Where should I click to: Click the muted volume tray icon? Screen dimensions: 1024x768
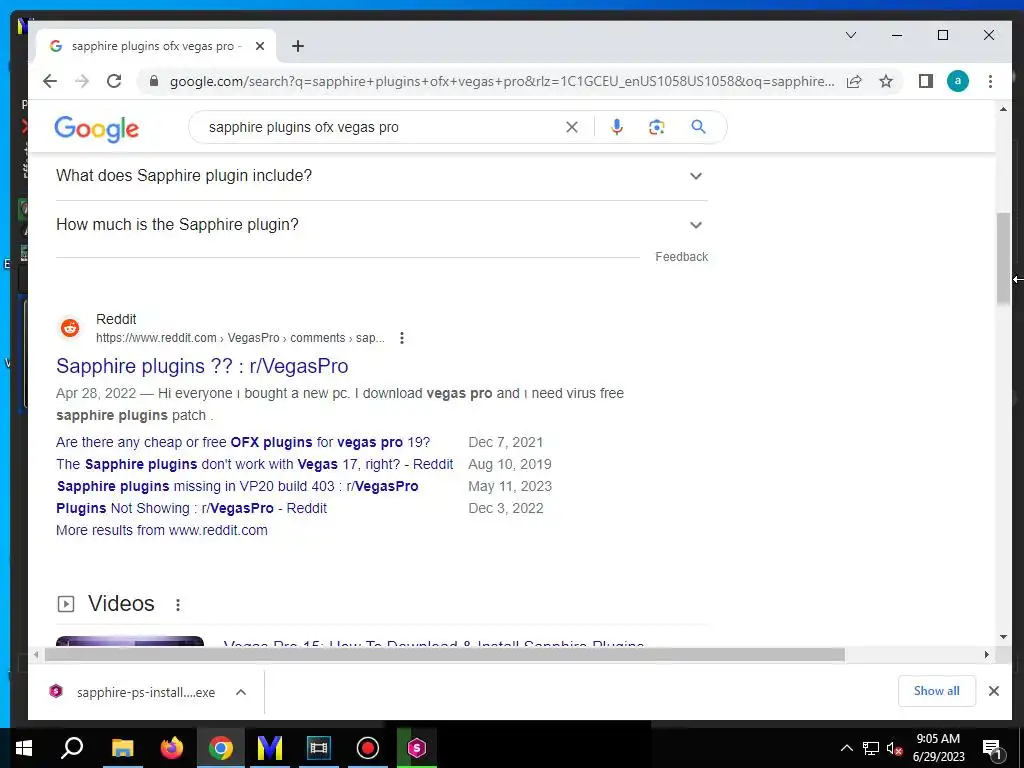pyautogui.click(x=895, y=748)
